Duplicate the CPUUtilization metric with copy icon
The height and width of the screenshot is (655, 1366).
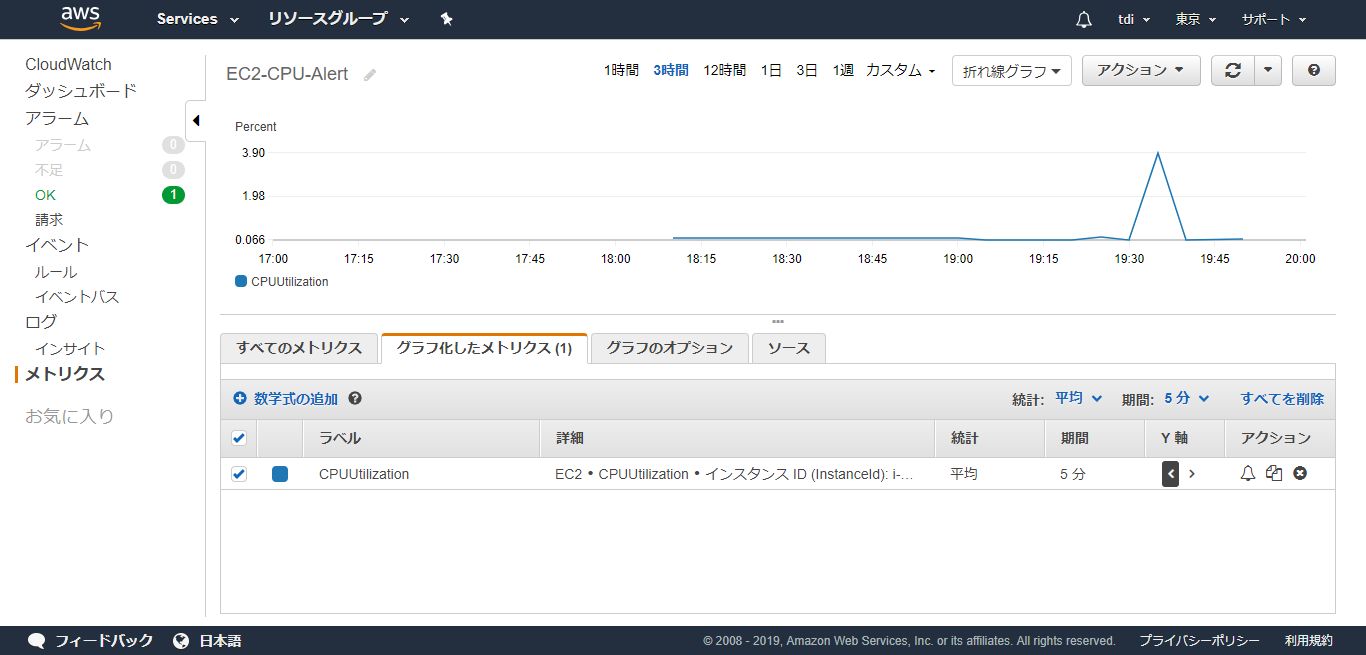[1273, 474]
